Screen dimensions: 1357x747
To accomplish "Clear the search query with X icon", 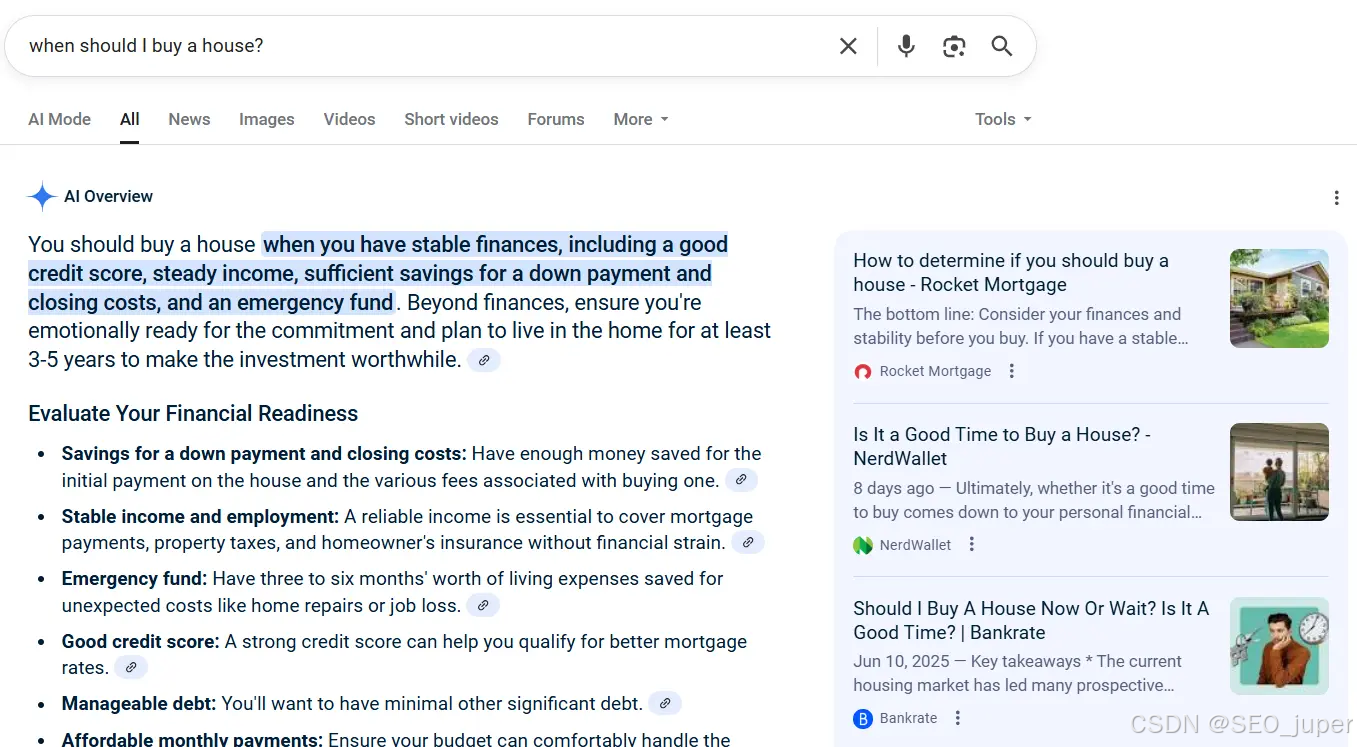I will tap(848, 46).
